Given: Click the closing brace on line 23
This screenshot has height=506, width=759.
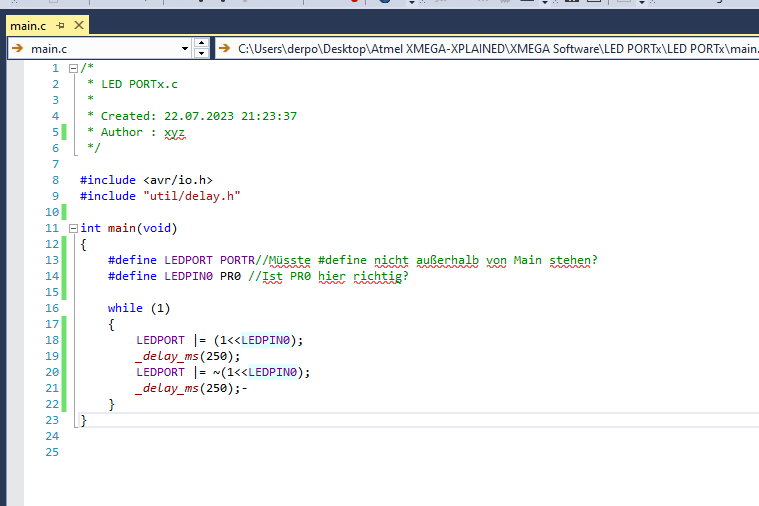Looking at the screenshot, I should [x=83, y=420].
